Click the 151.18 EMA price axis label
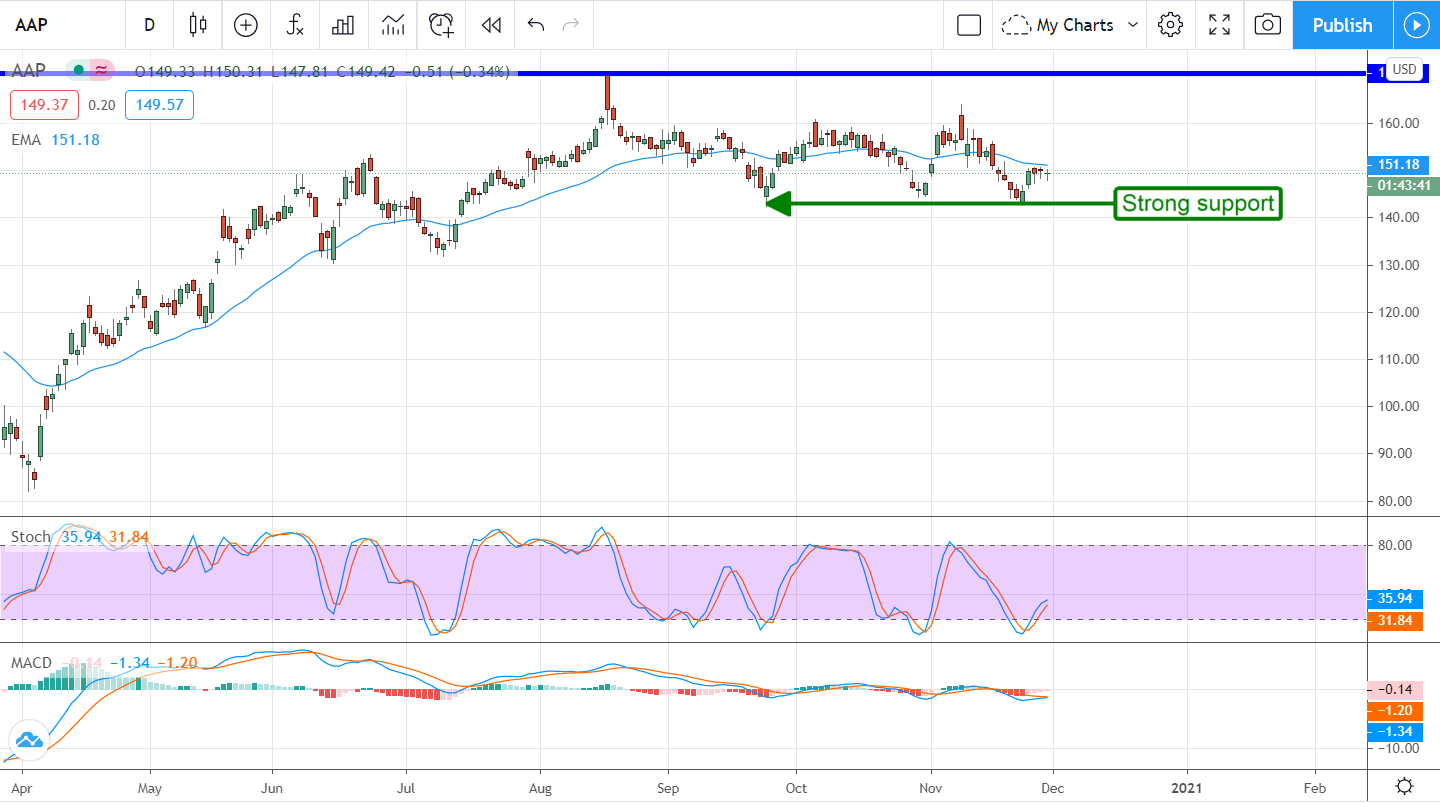 tap(1397, 165)
